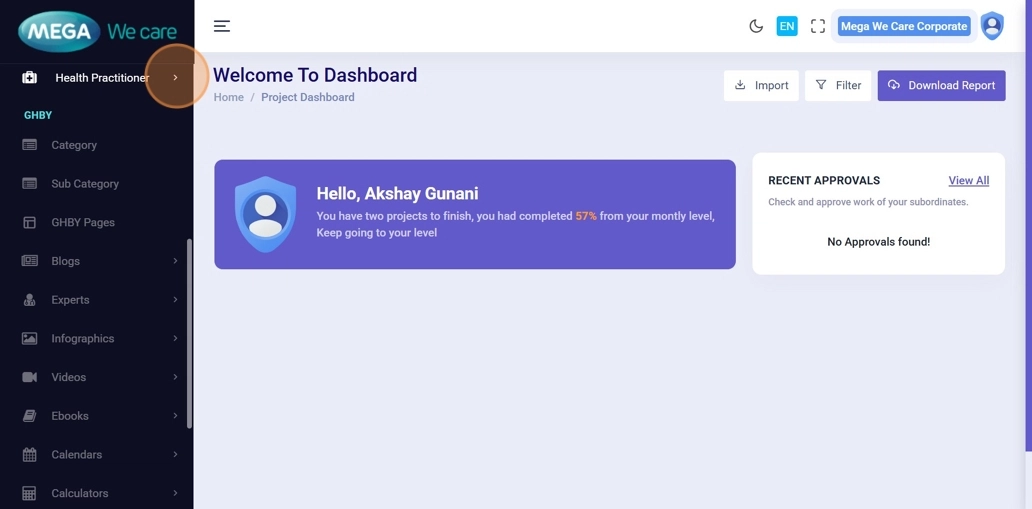This screenshot has height=509, width=1032.
Task: Click the Calendars sidebar icon
Action: point(30,455)
